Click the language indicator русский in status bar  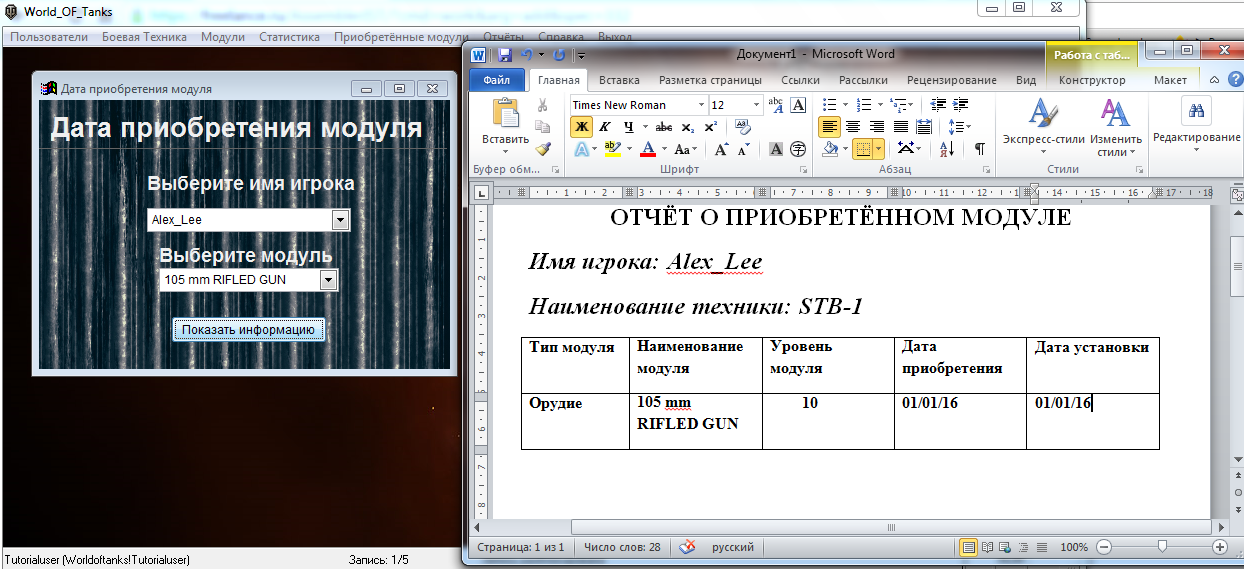pos(733,548)
